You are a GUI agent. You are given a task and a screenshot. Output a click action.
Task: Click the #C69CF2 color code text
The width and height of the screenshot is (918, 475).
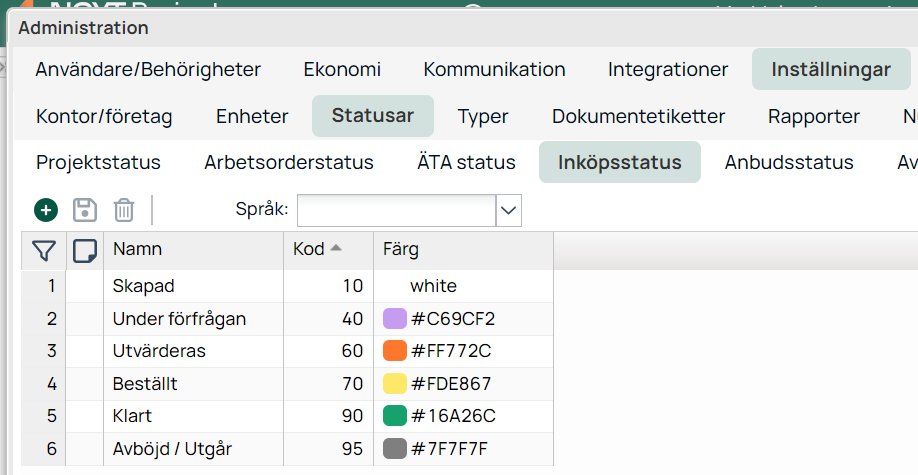tap(453, 319)
